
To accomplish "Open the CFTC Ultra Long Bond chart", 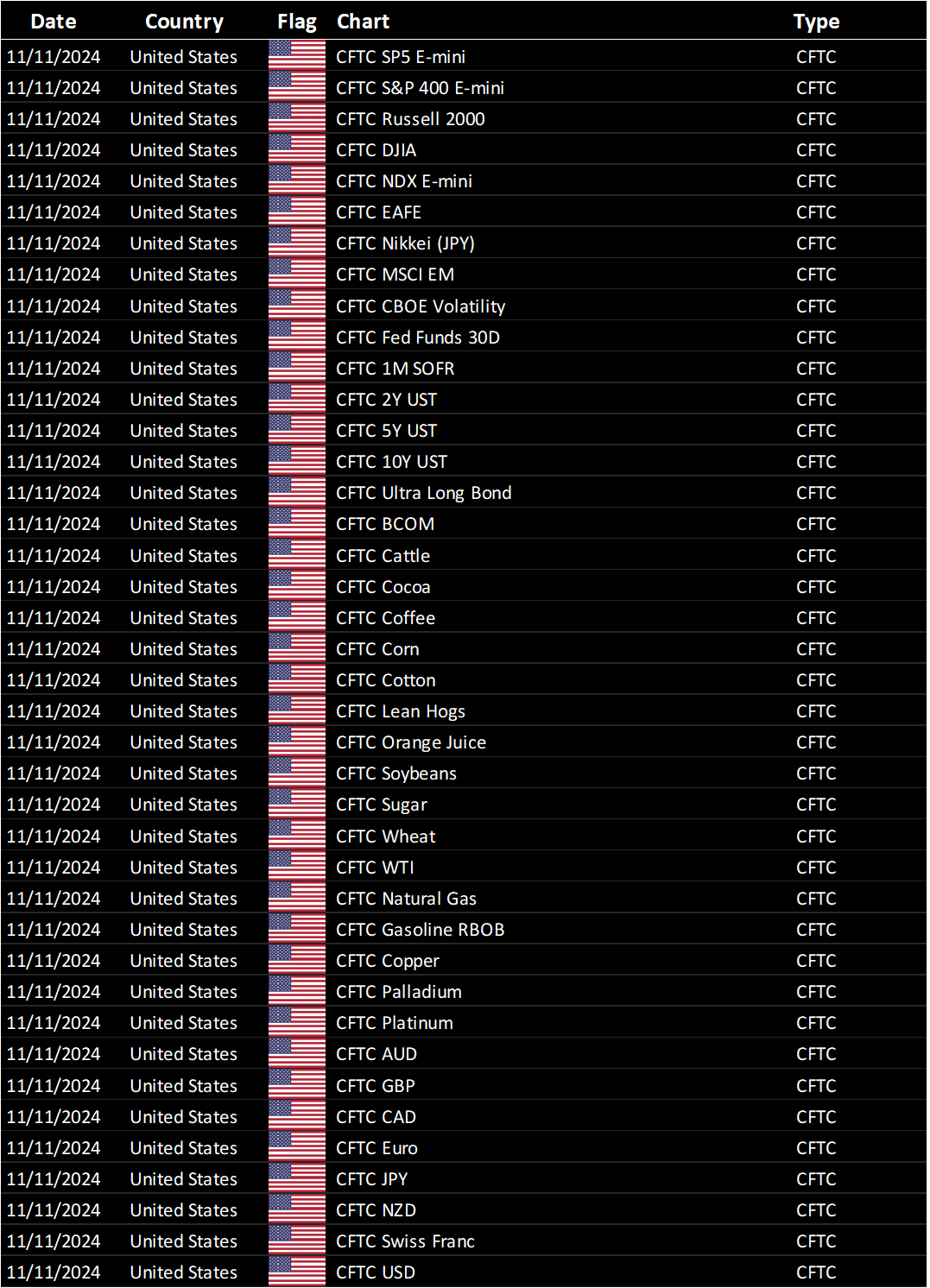I will [x=424, y=492].
